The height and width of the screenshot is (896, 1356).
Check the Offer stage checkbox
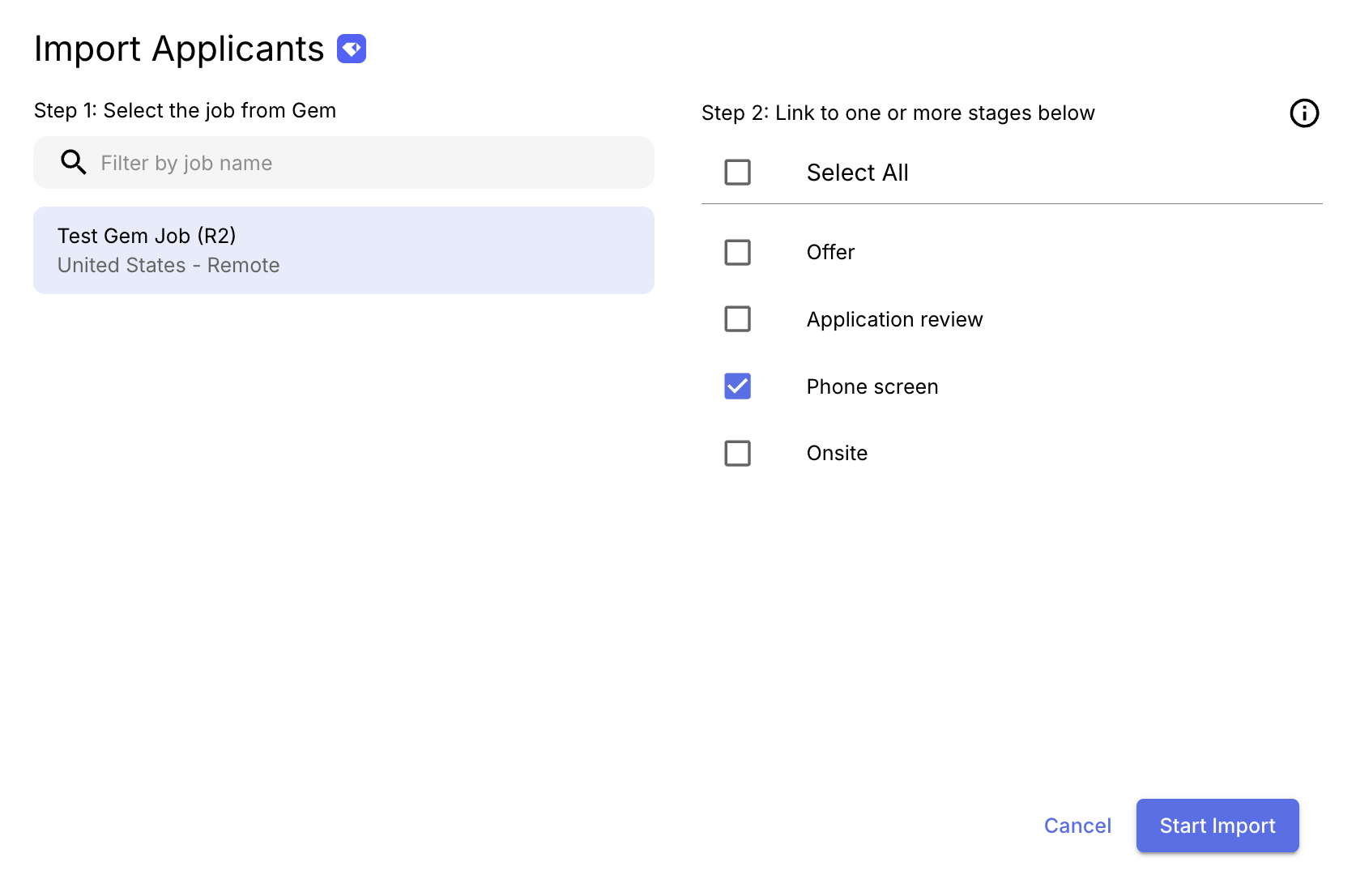[737, 253]
